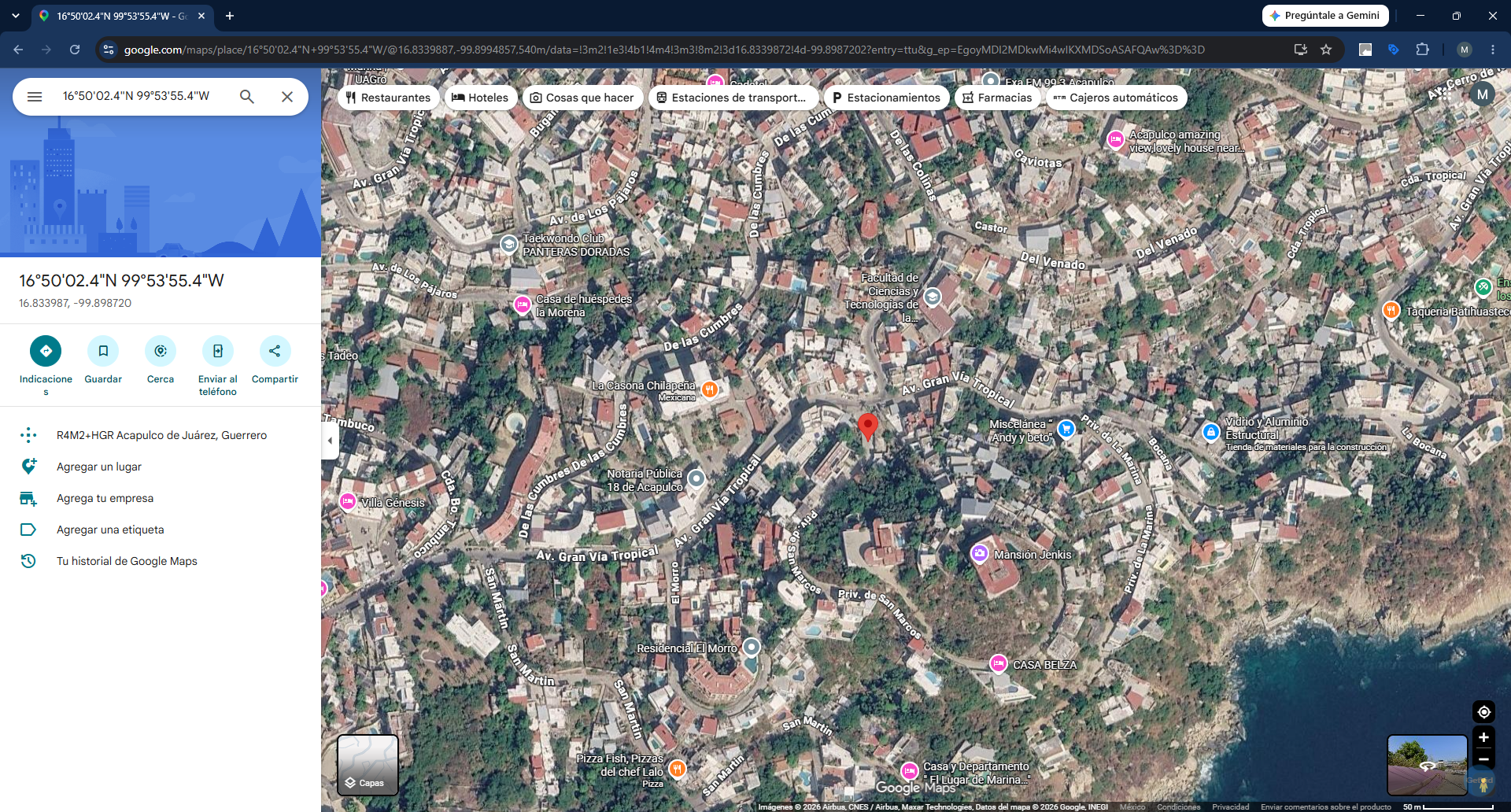Zoom in with the plus button

pyautogui.click(x=1483, y=737)
